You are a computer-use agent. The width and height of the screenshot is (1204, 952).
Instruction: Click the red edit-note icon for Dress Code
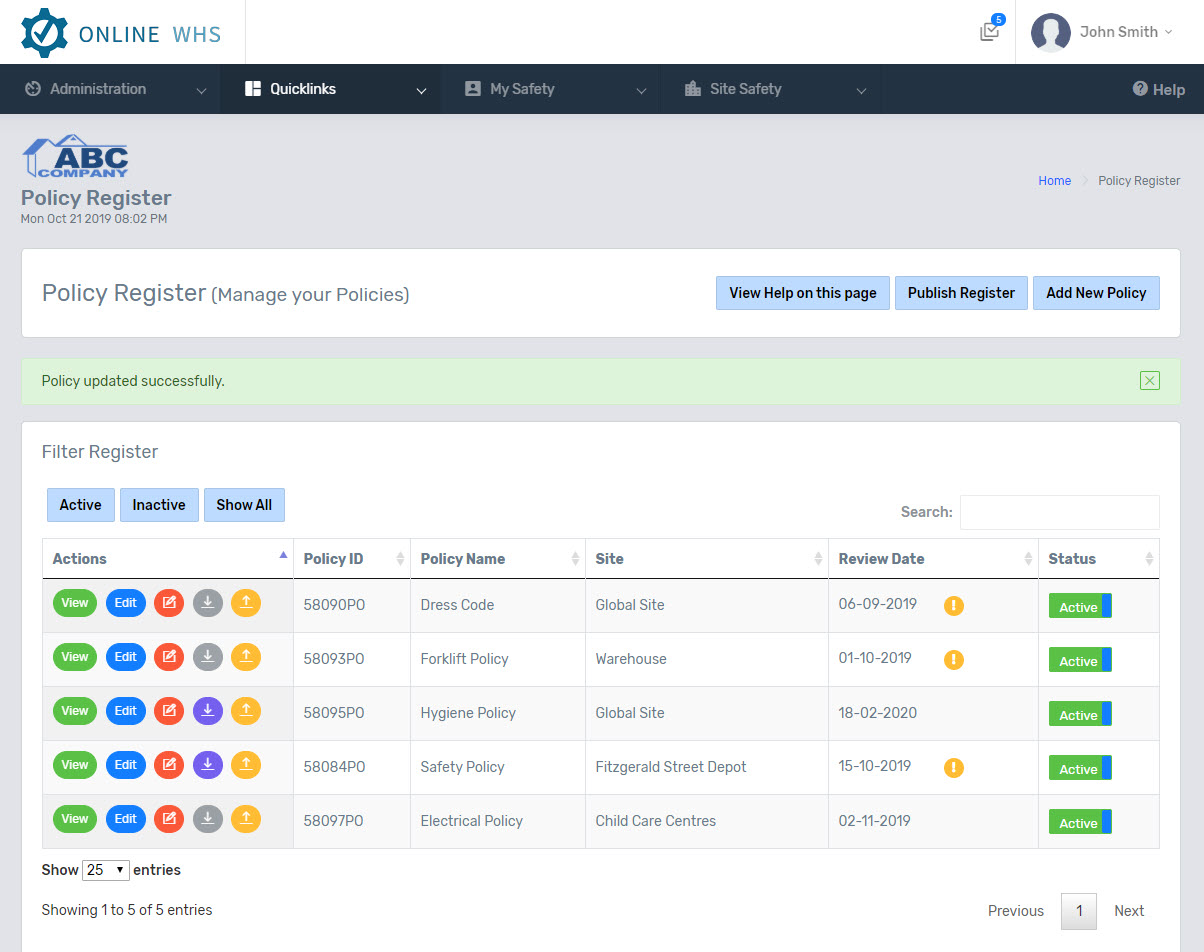169,603
